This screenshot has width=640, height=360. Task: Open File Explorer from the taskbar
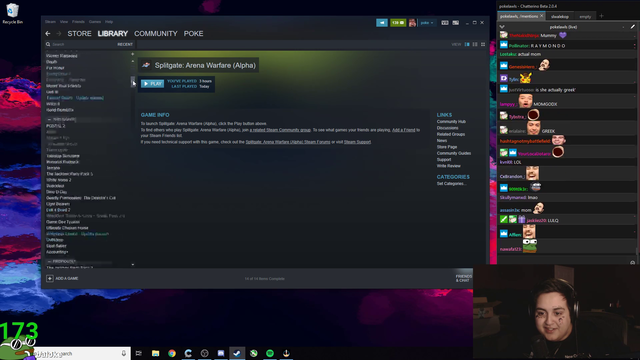point(155,353)
